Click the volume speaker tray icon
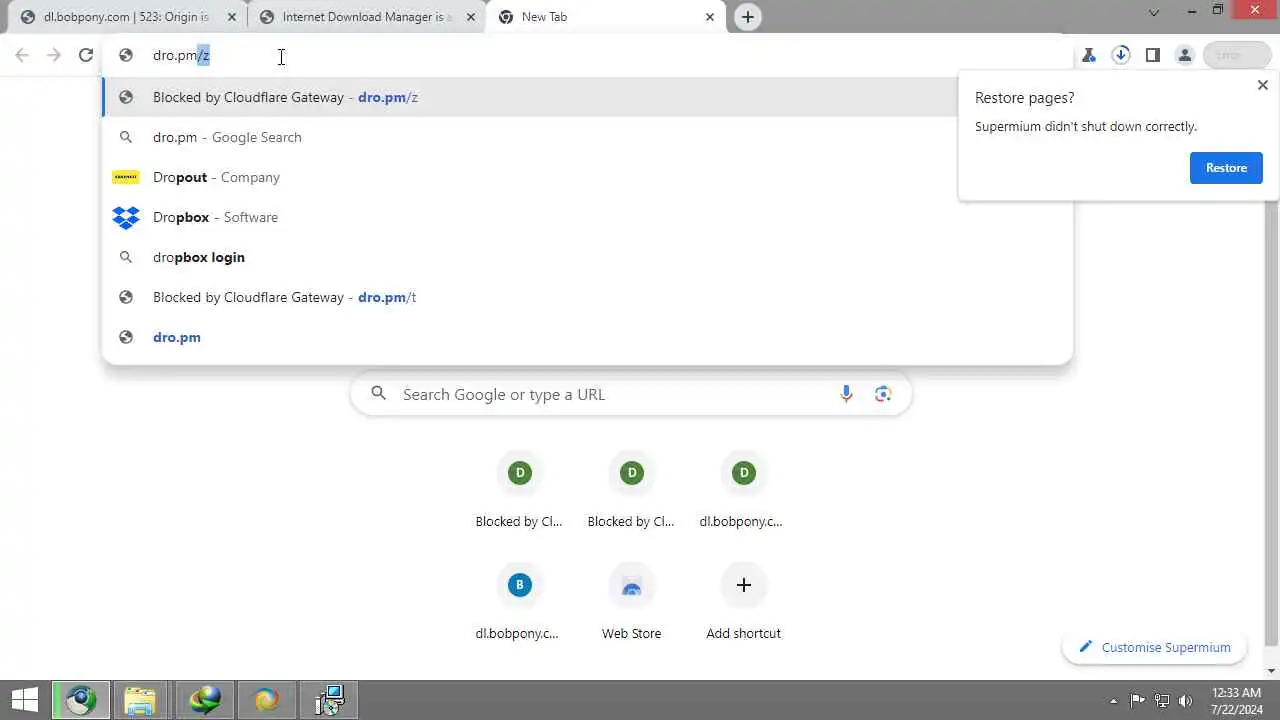 coord(1186,701)
